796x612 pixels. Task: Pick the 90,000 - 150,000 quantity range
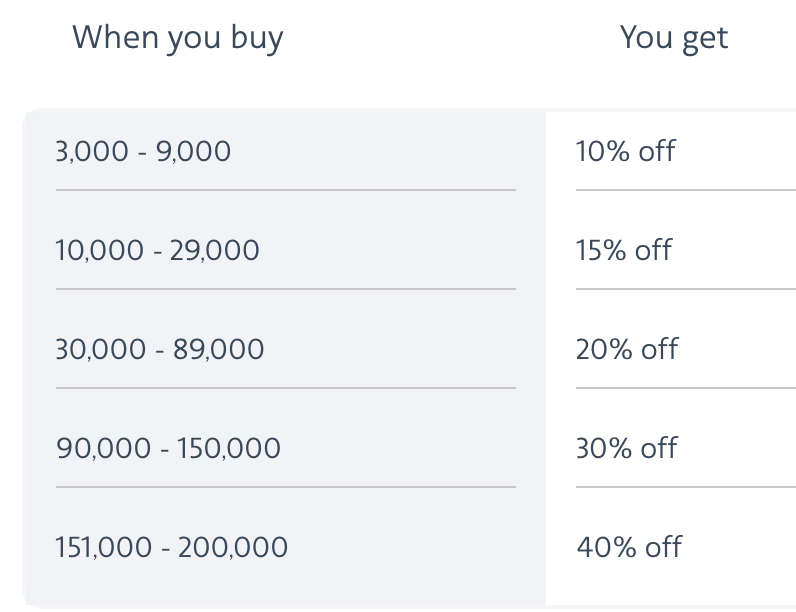click(x=168, y=448)
